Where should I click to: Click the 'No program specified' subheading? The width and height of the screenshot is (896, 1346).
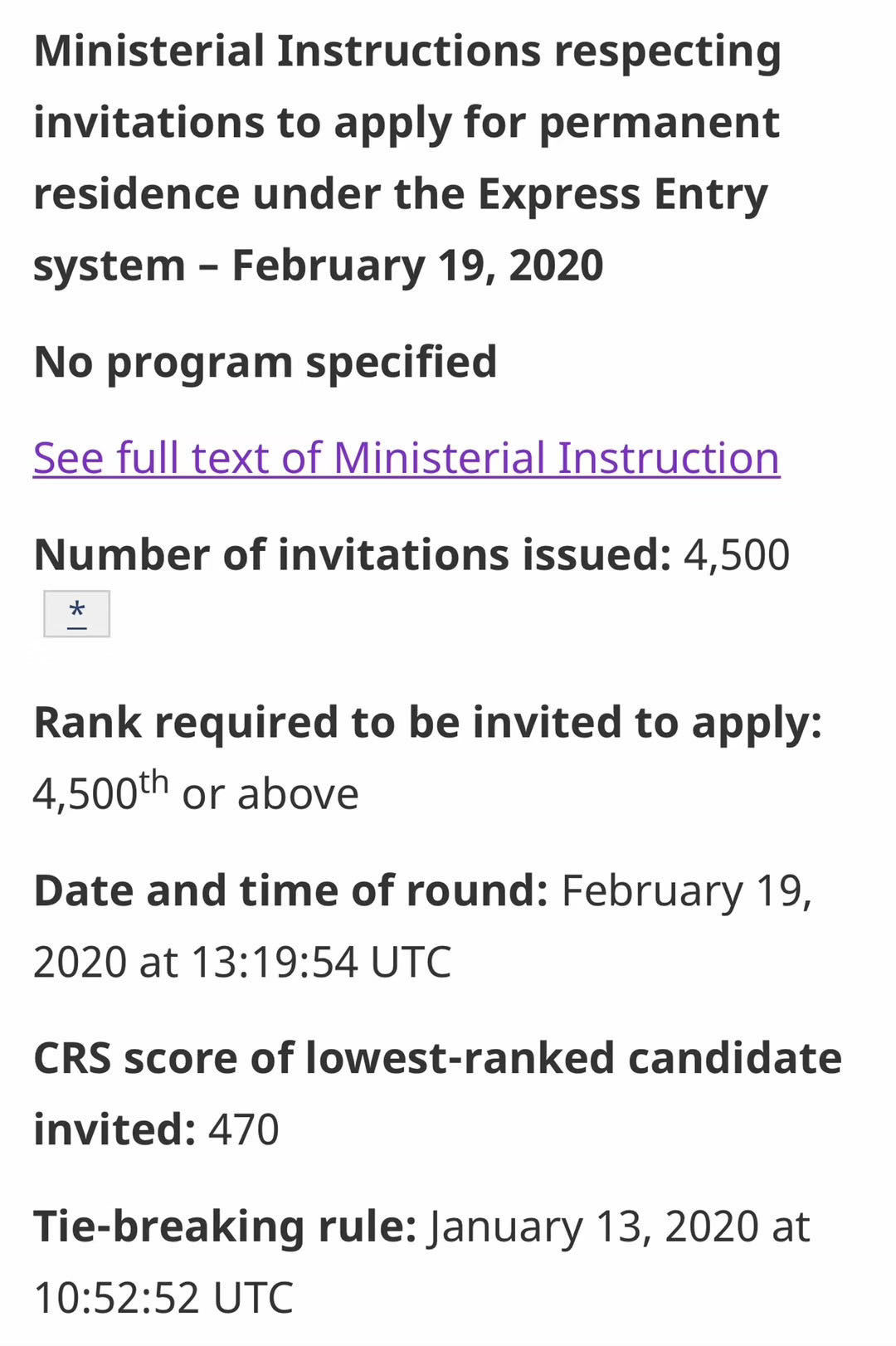coord(265,362)
